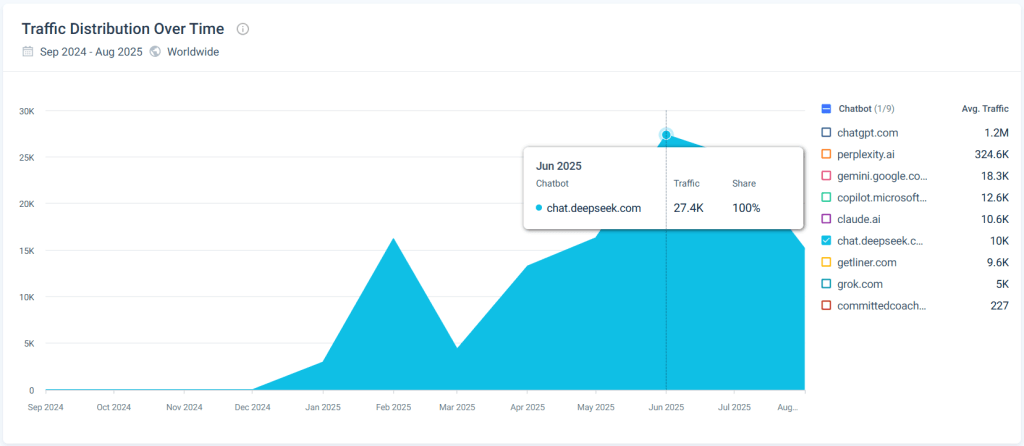
Task: Click the Avg. Traffic column header
Action: 985,108
